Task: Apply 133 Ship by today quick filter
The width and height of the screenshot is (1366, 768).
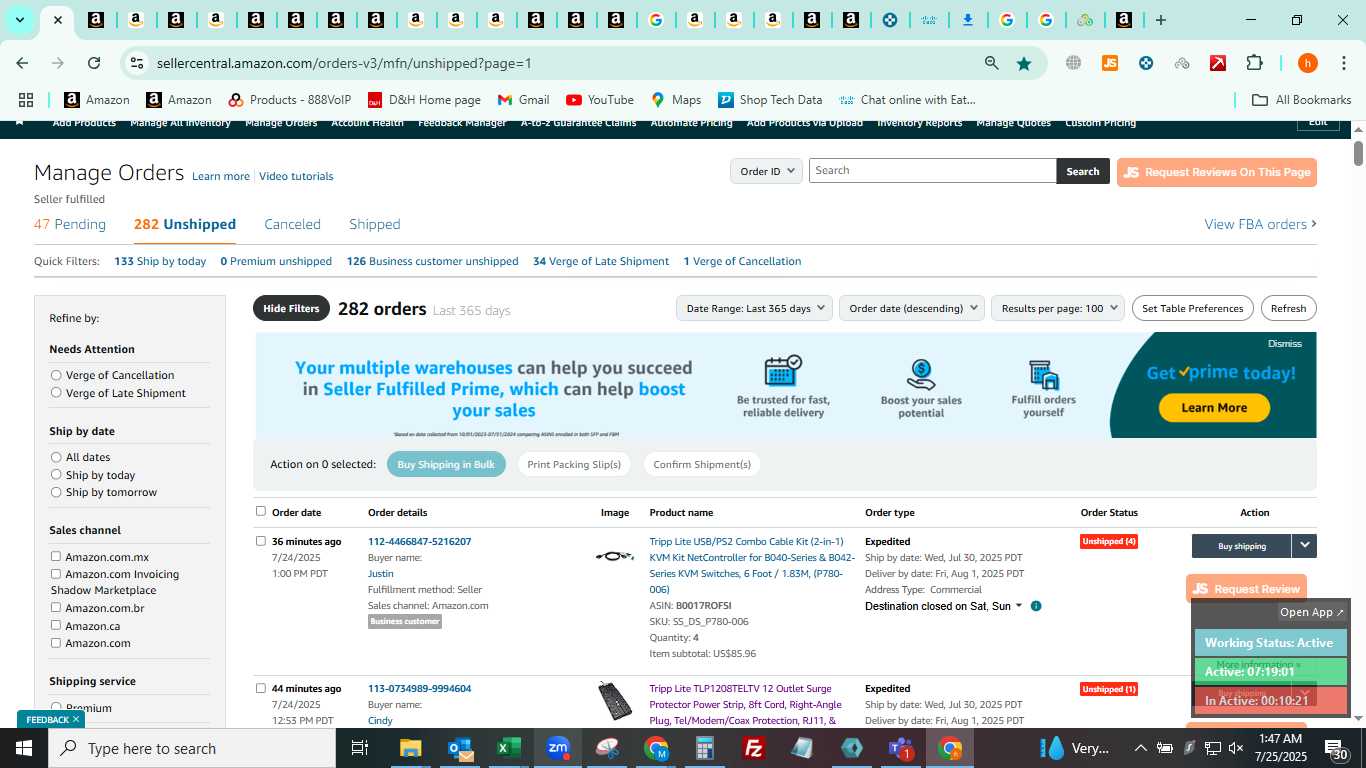Action: point(160,261)
